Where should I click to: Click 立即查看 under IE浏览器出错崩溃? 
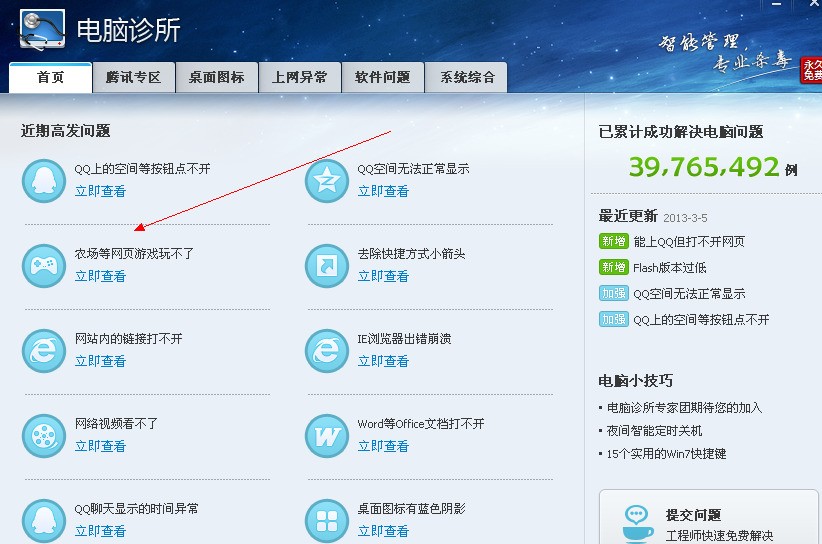click(x=383, y=361)
